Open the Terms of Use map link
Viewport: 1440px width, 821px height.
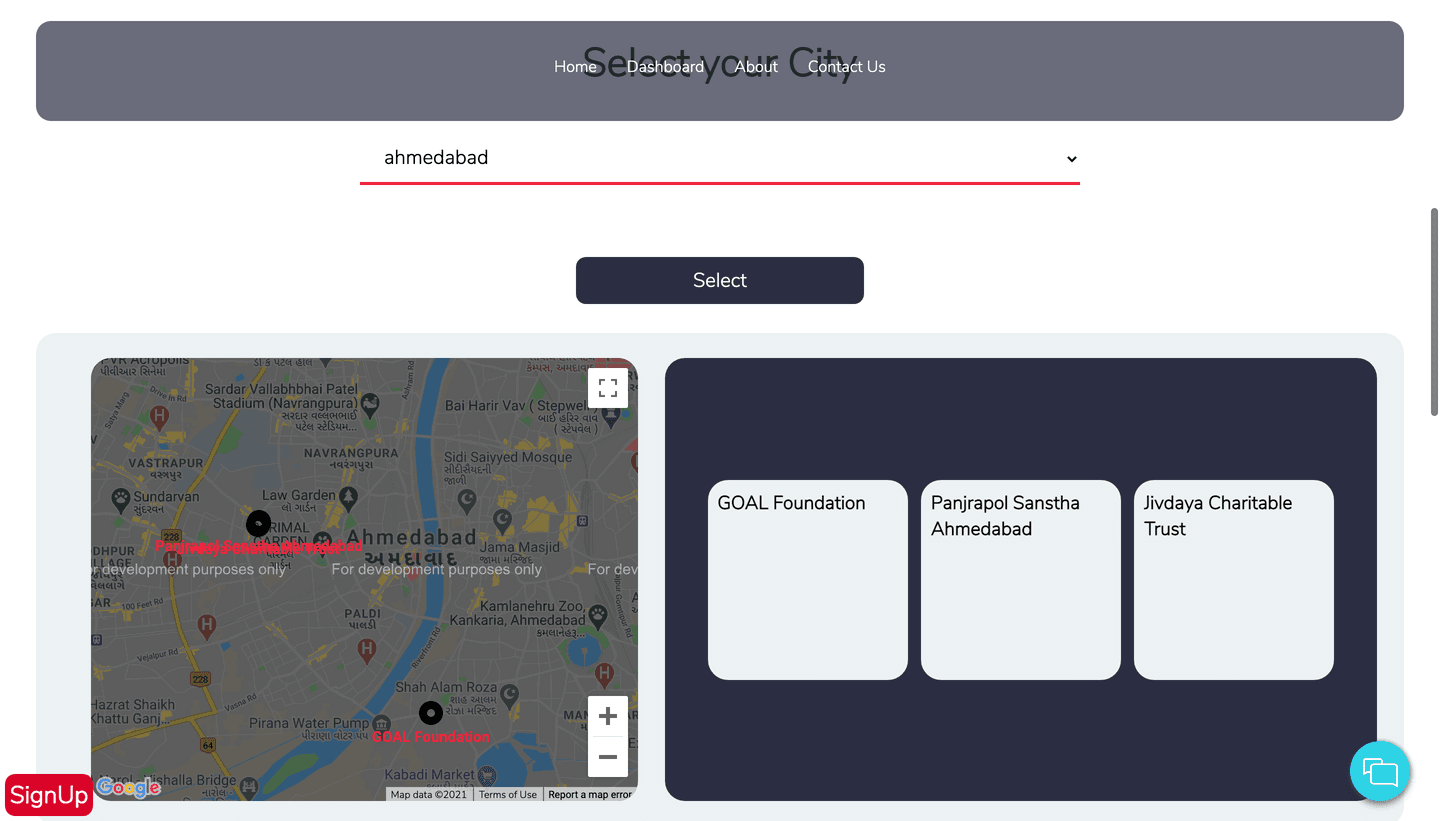[508, 795]
